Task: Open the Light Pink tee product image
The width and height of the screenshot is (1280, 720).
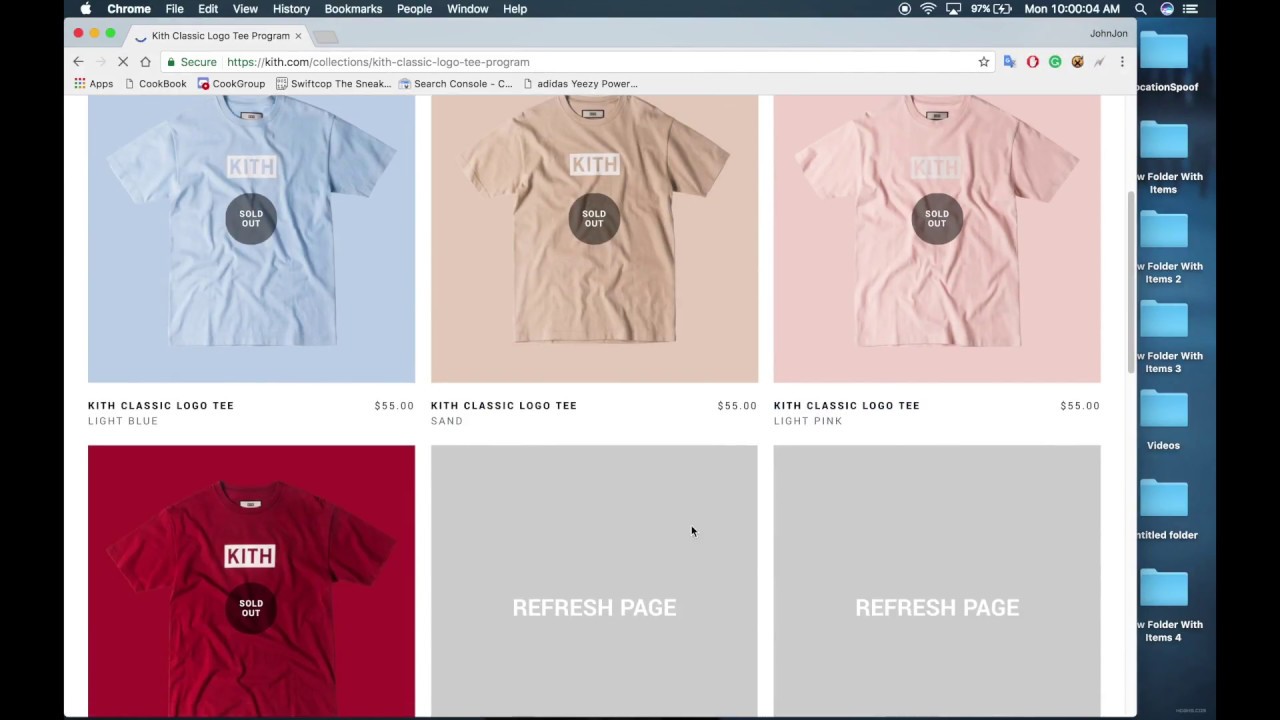Action: click(937, 239)
